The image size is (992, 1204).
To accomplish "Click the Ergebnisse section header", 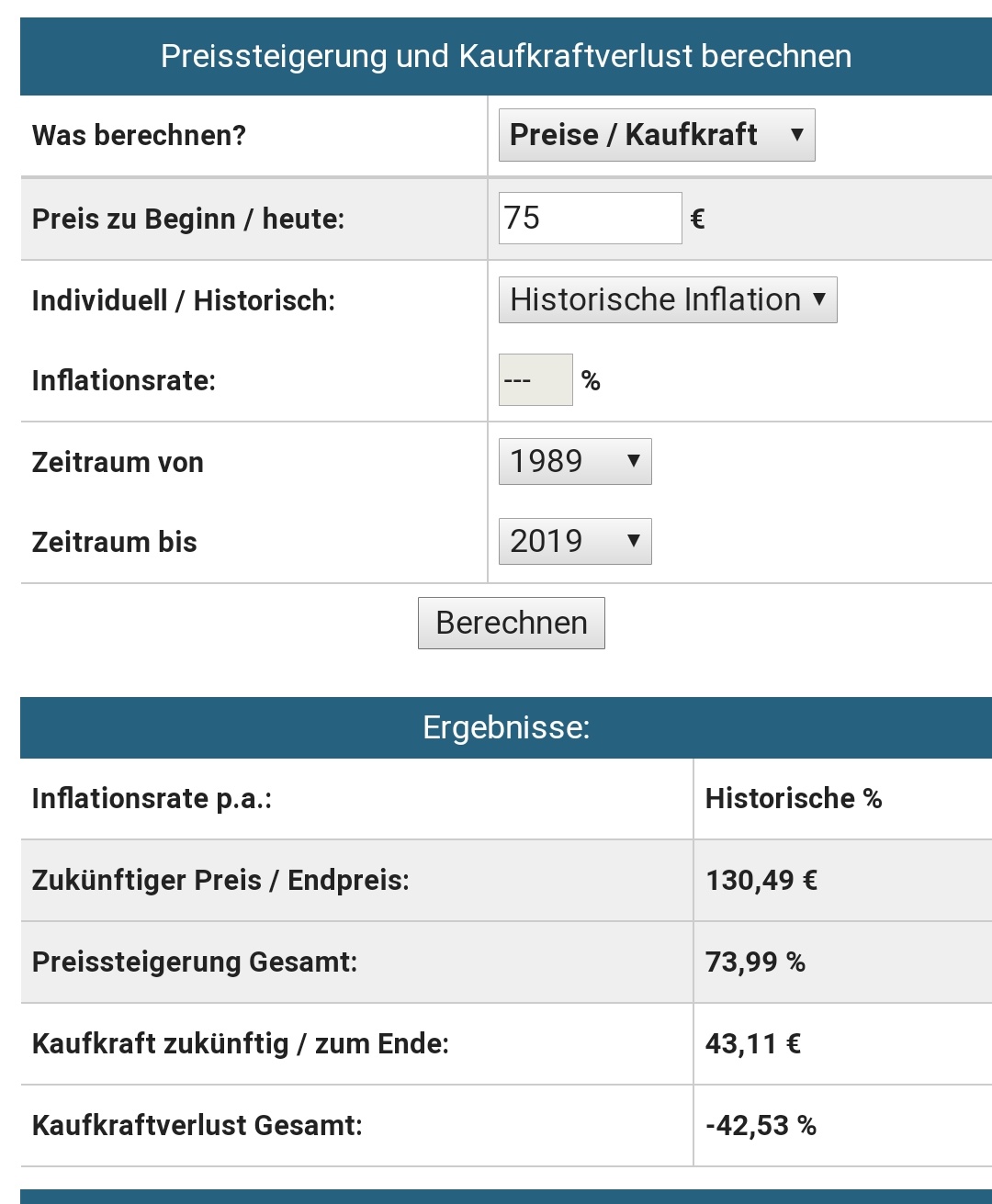I will 506,727.
